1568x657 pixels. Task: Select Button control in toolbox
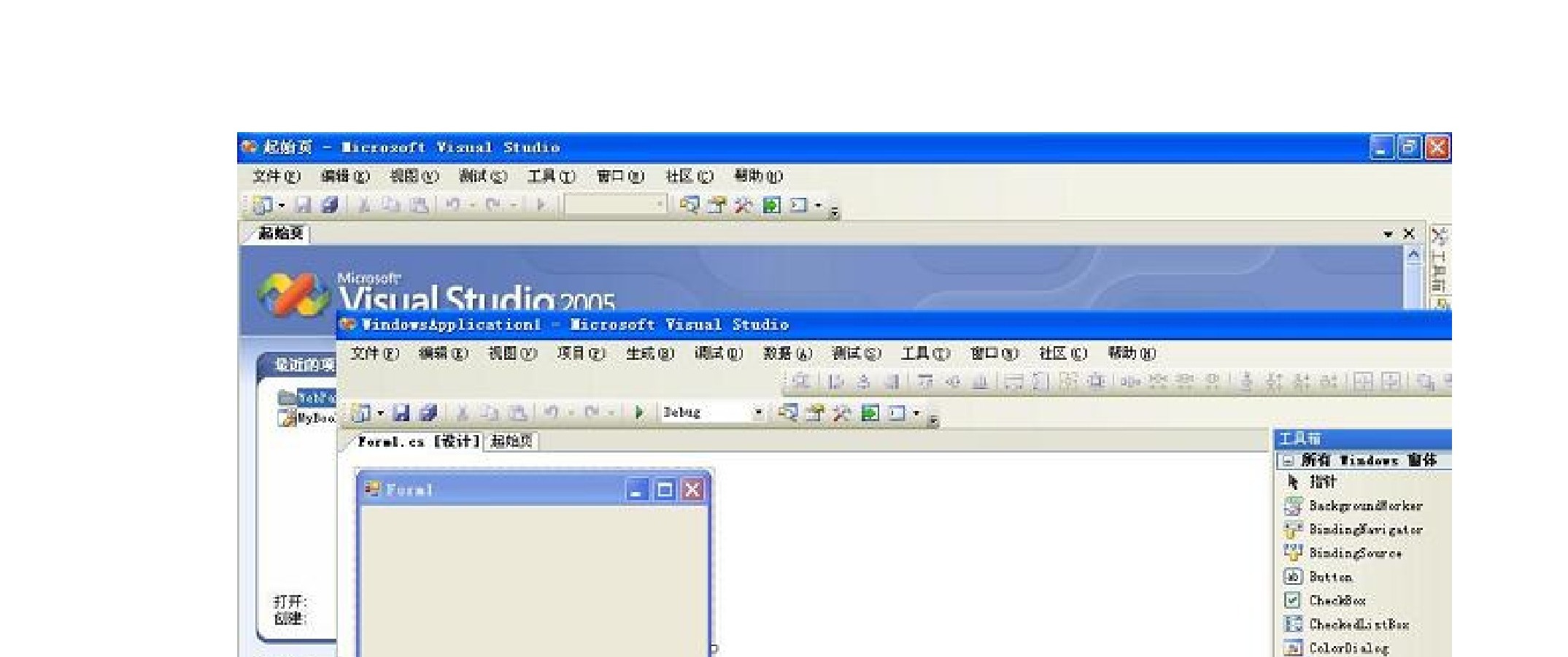coord(1320,577)
